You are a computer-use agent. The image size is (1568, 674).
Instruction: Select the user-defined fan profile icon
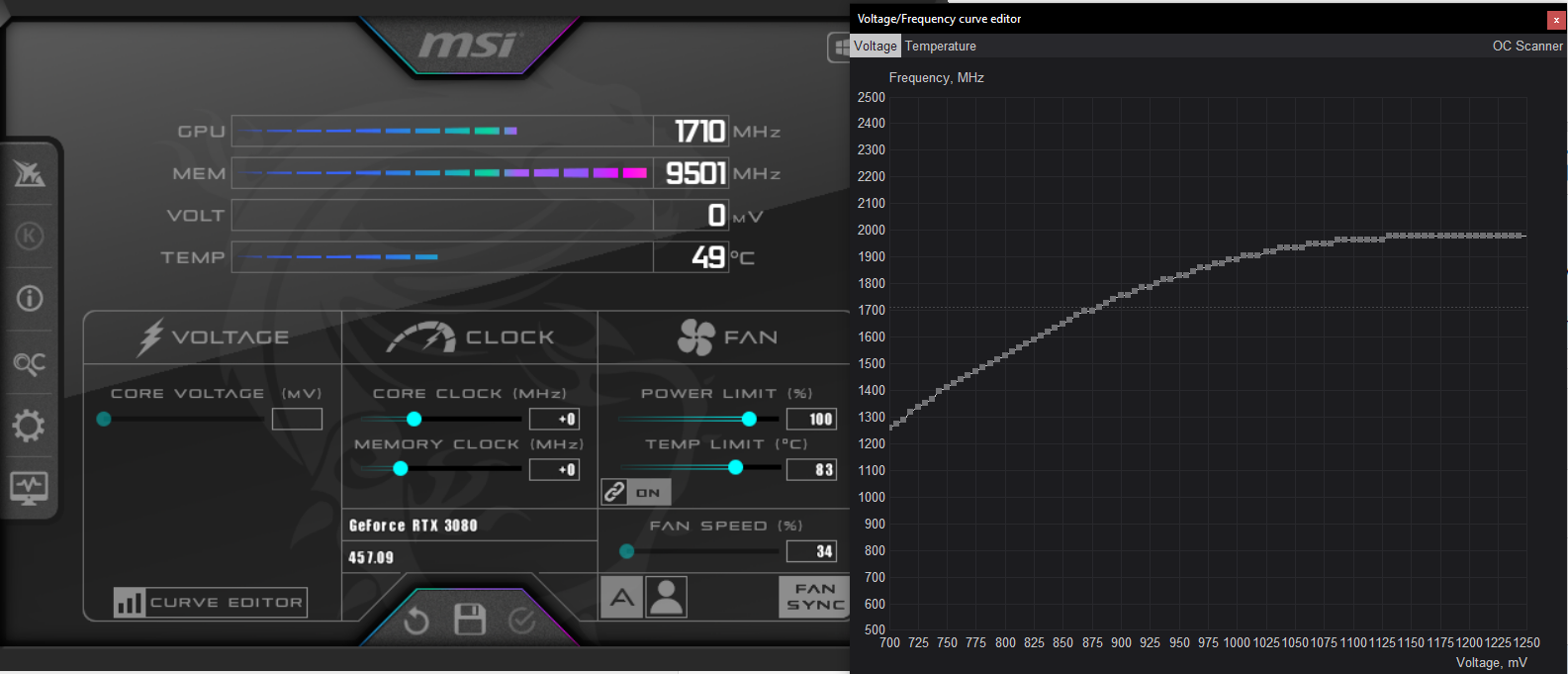coord(667,597)
